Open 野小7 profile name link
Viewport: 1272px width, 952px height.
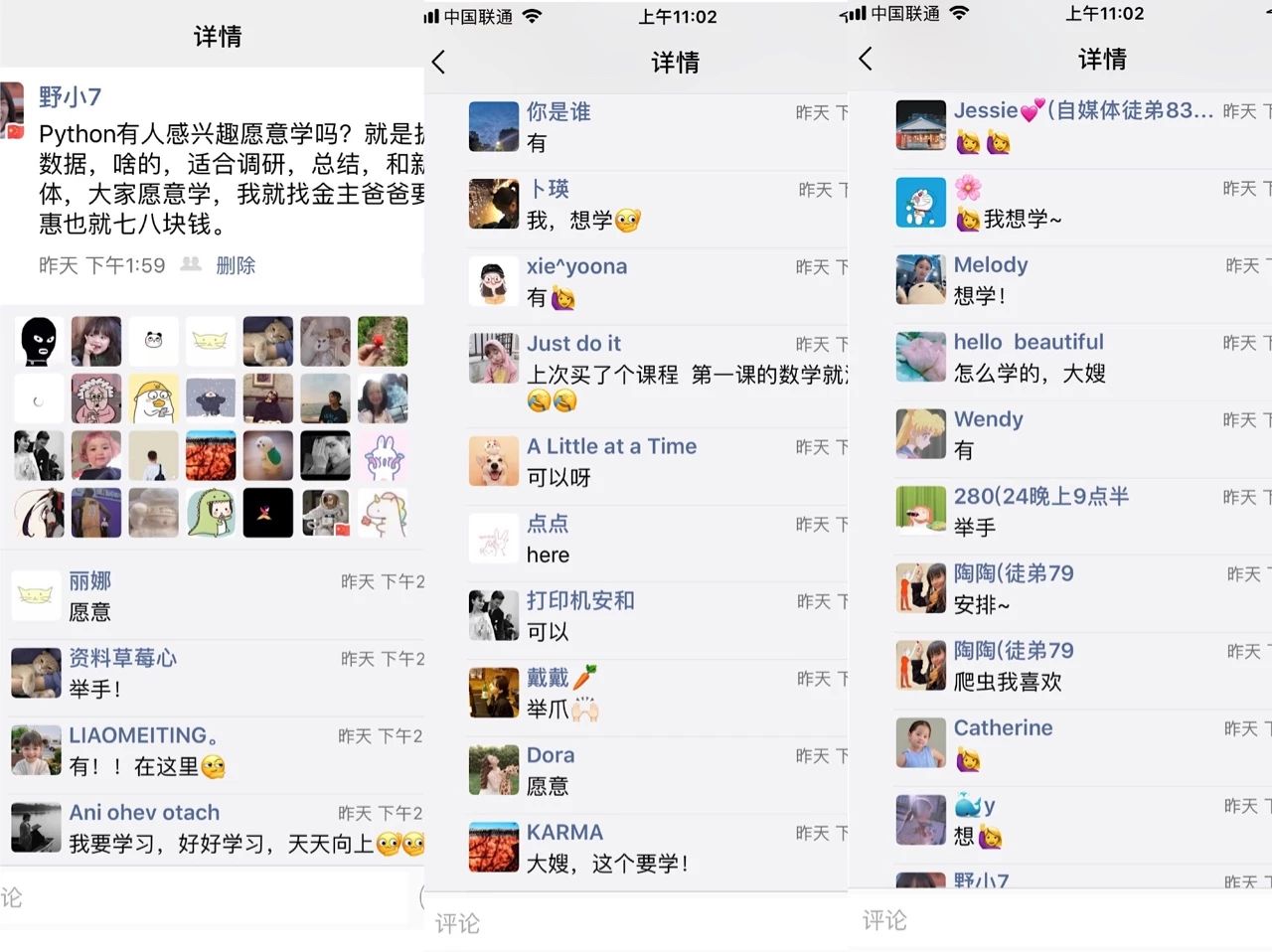tap(71, 96)
